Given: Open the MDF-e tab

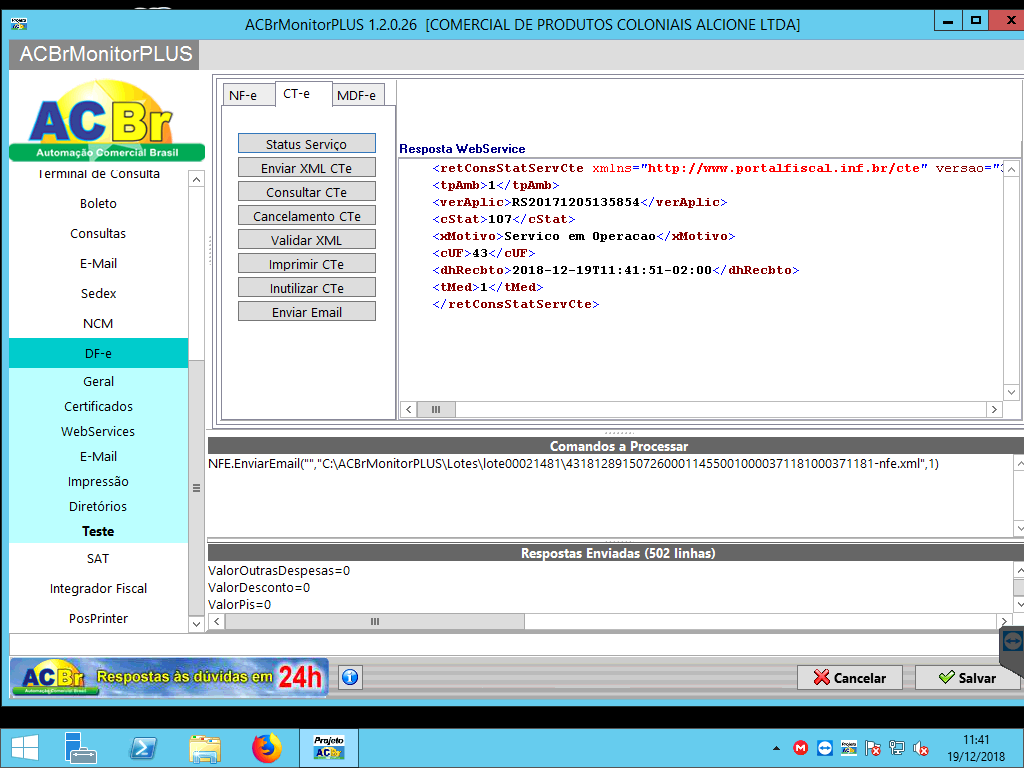Looking at the screenshot, I should [358, 95].
